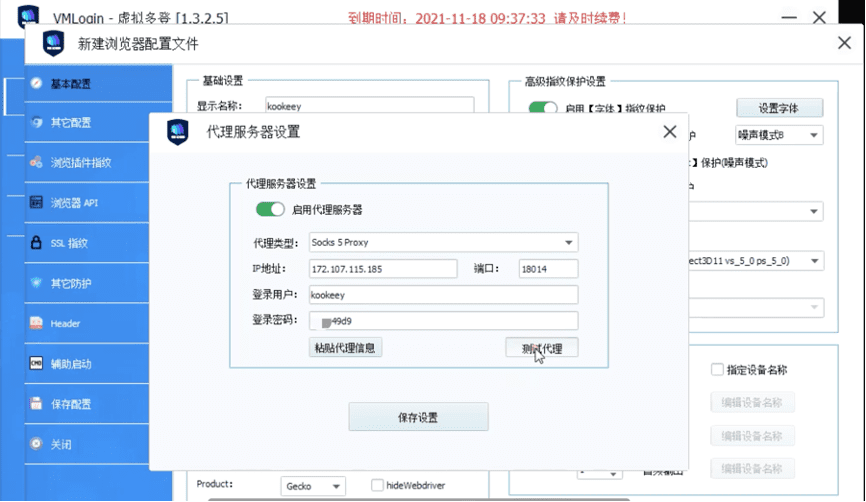Click the 设置字体 button
The height and width of the screenshot is (502, 866).
(779, 108)
